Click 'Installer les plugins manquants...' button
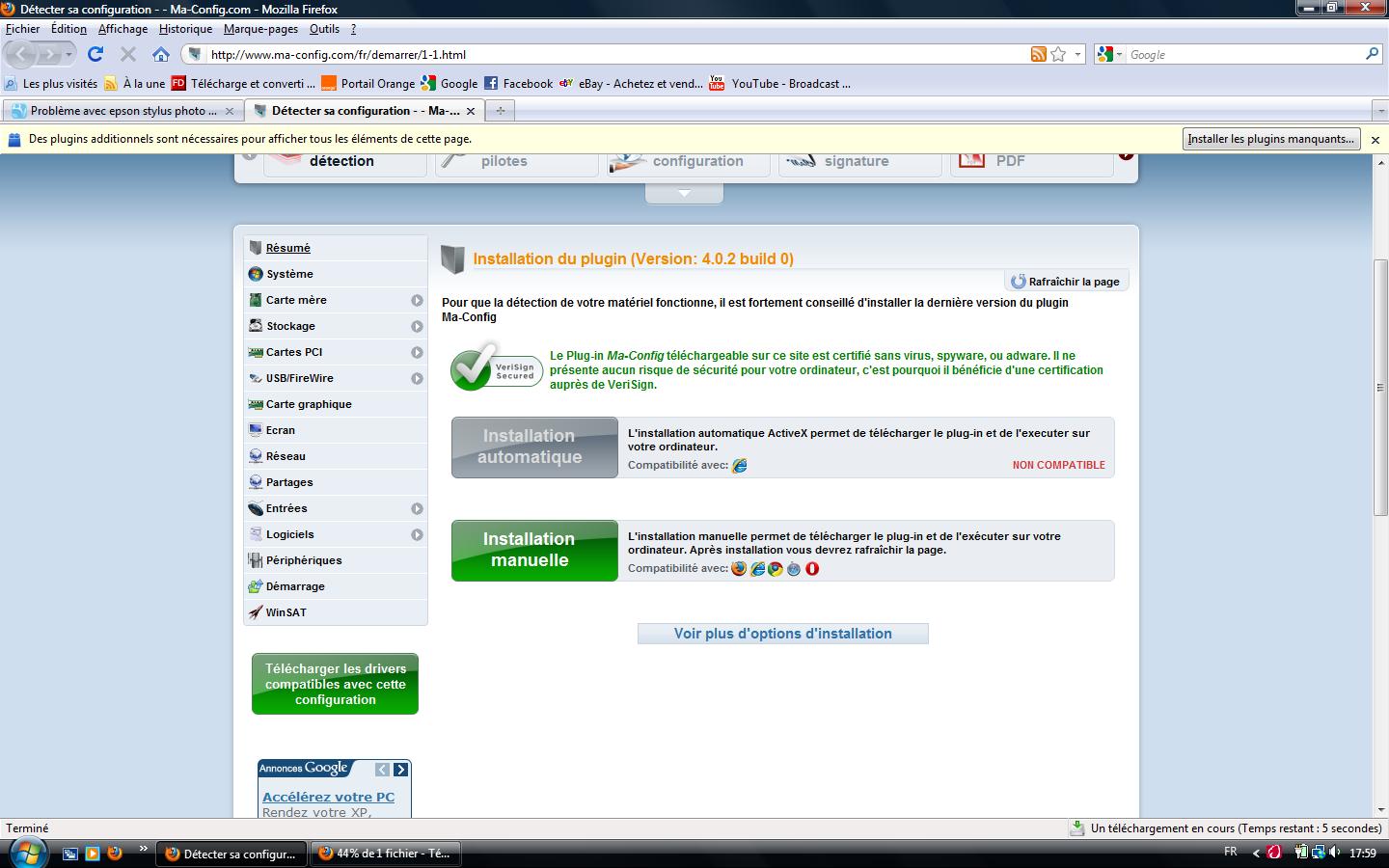This screenshot has height=868, width=1389. coord(1271,139)
